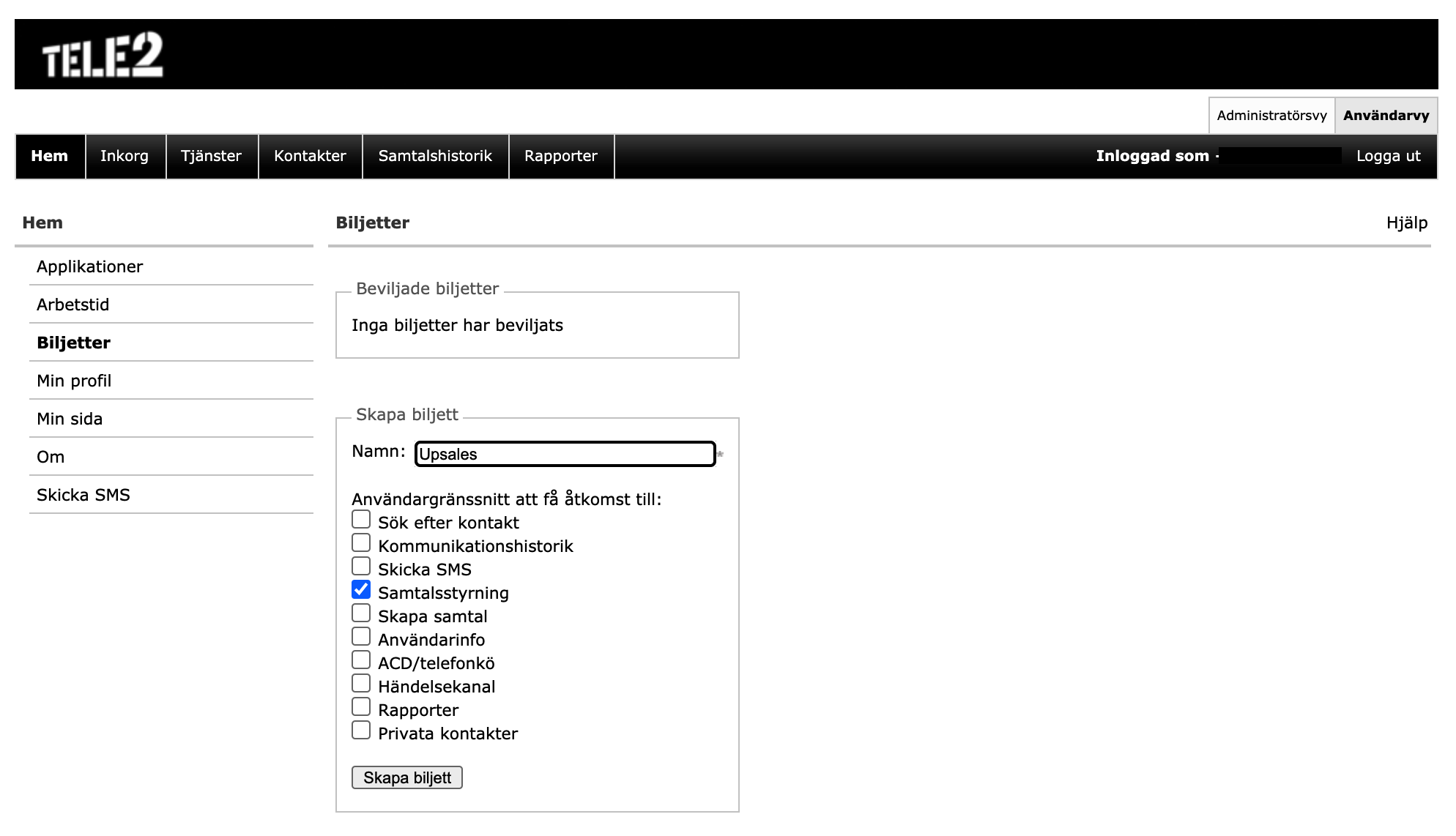Enable the Användarinfo checkbox
Viewport: 1456px width, 836px height.
tap(361, 637)
